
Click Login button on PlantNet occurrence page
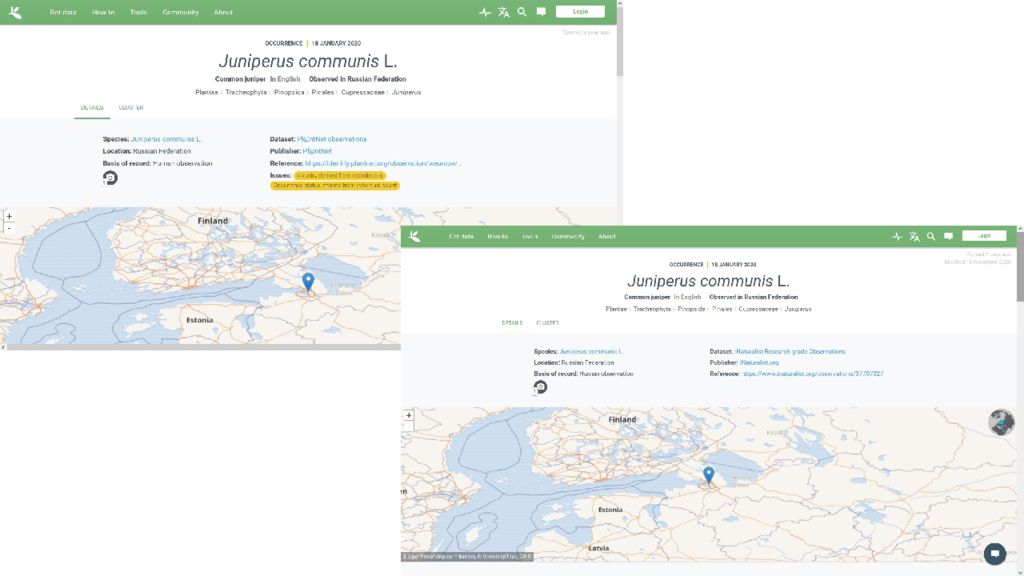pos(580,12)
